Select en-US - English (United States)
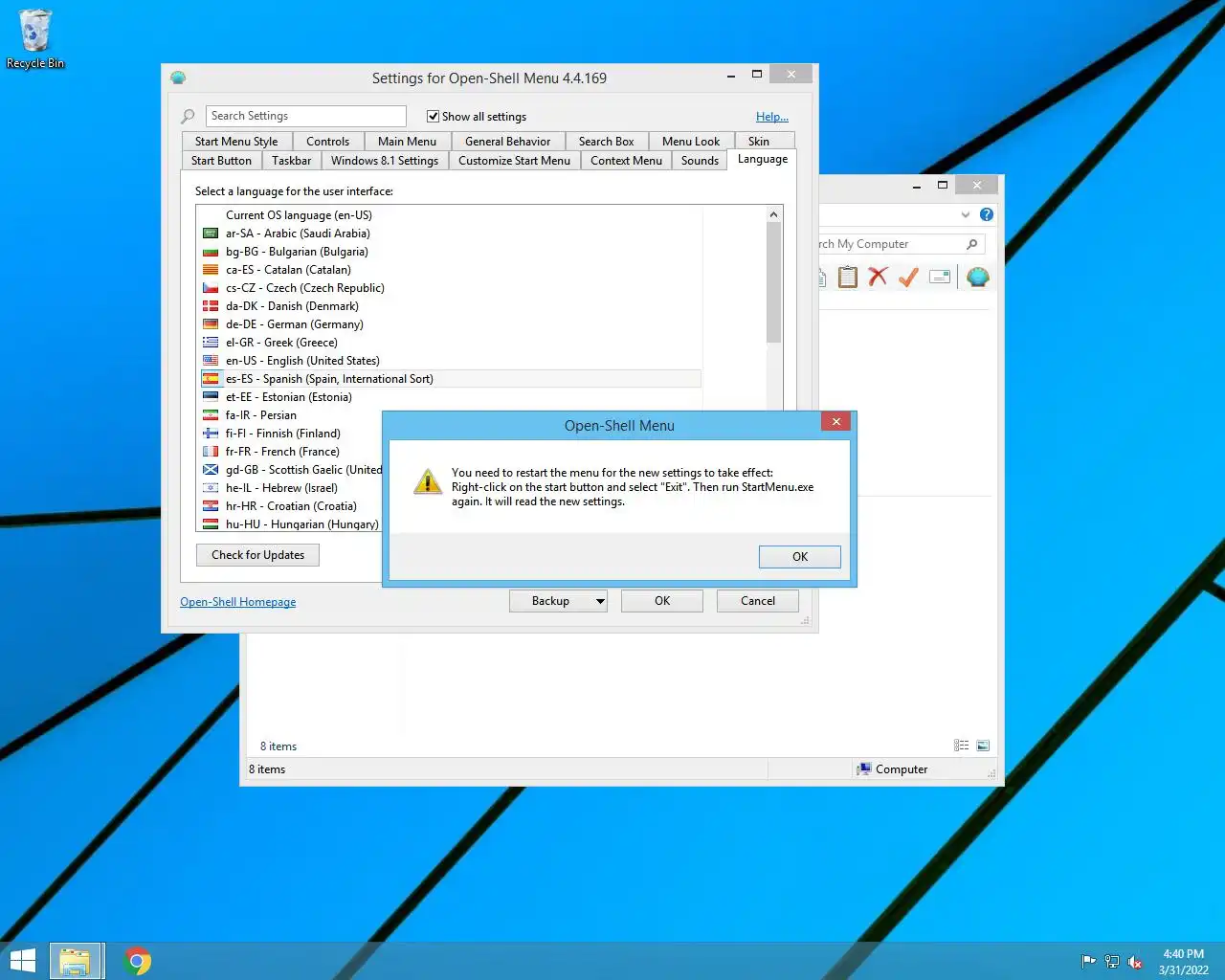The width and height of the screenshot is (1225, 980). point(302,361)
